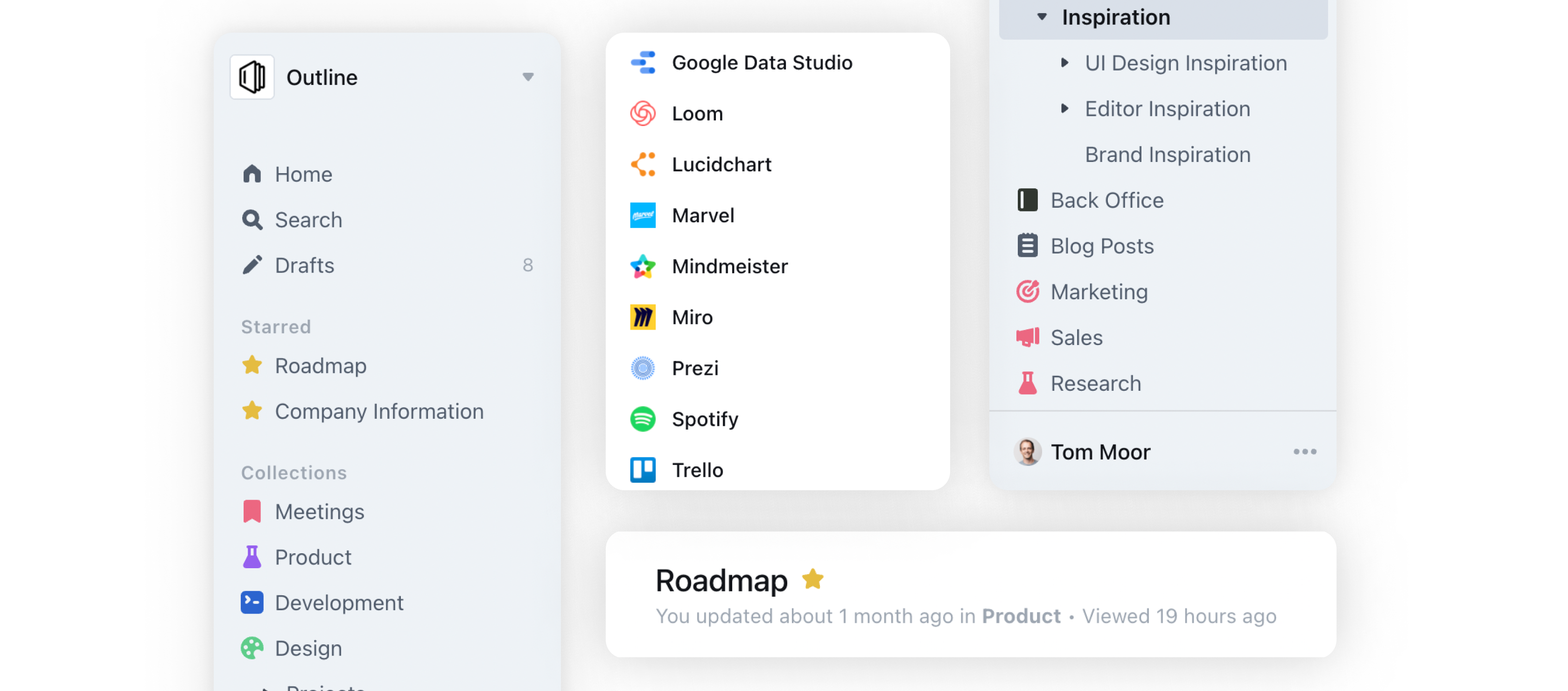Screen dimensions: 1568x691
Task: Click the star beside Roadmap title
Action: pos(812,579)
